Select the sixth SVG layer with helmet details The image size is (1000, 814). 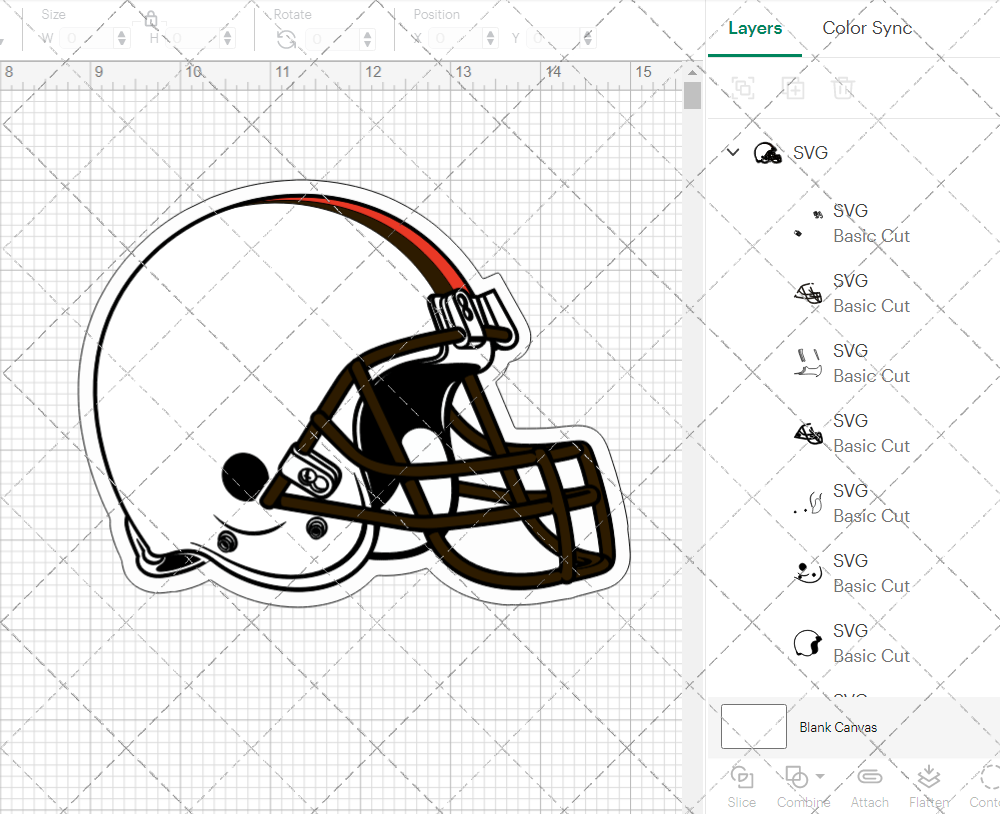(853, 574)
